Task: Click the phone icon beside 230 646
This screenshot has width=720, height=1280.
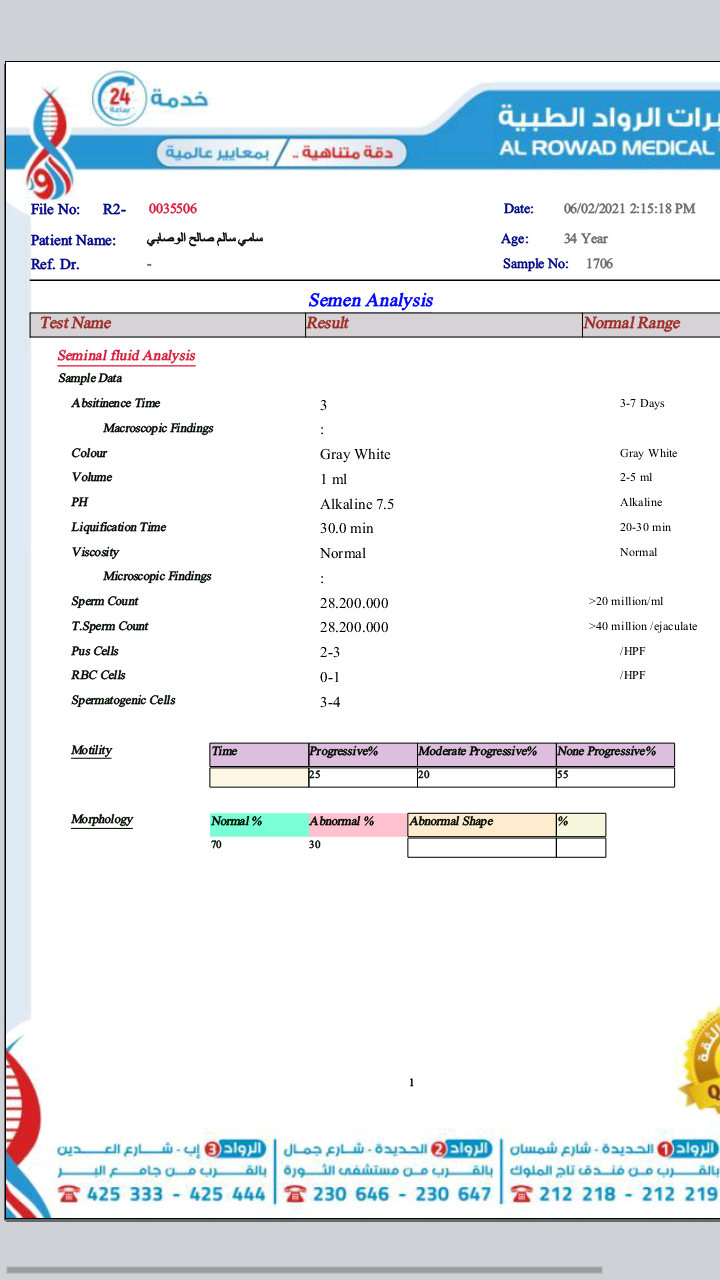Action: 295,1194
